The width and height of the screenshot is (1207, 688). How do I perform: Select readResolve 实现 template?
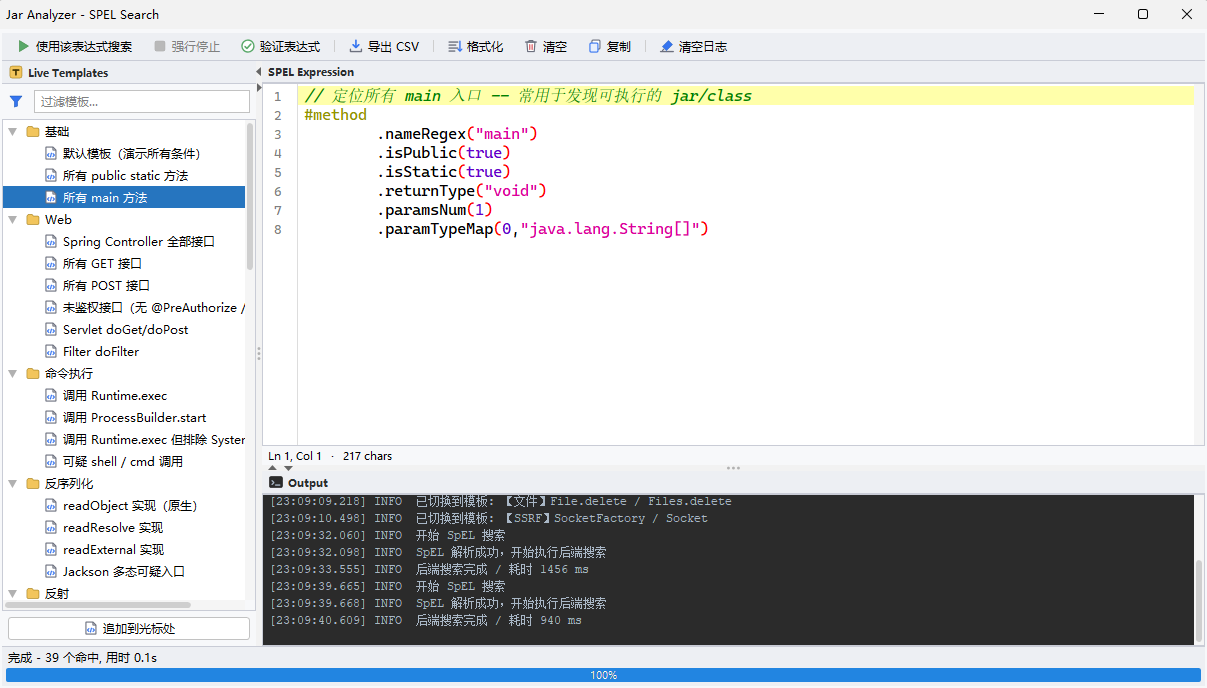pos(112,527)
